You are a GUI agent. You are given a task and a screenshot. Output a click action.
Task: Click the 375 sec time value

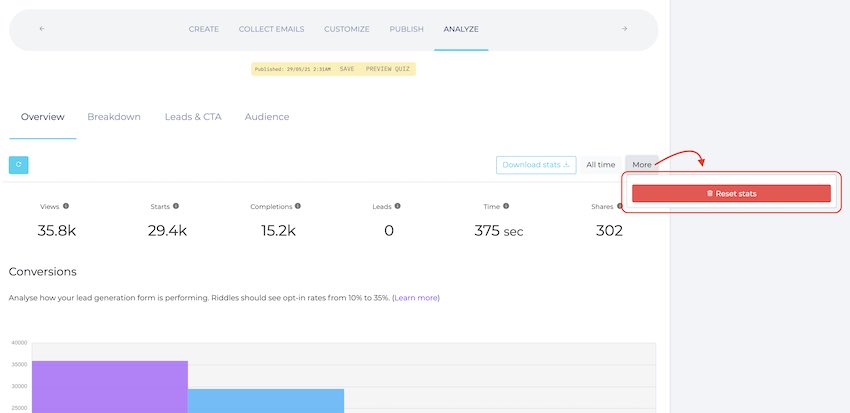[499, 231]
